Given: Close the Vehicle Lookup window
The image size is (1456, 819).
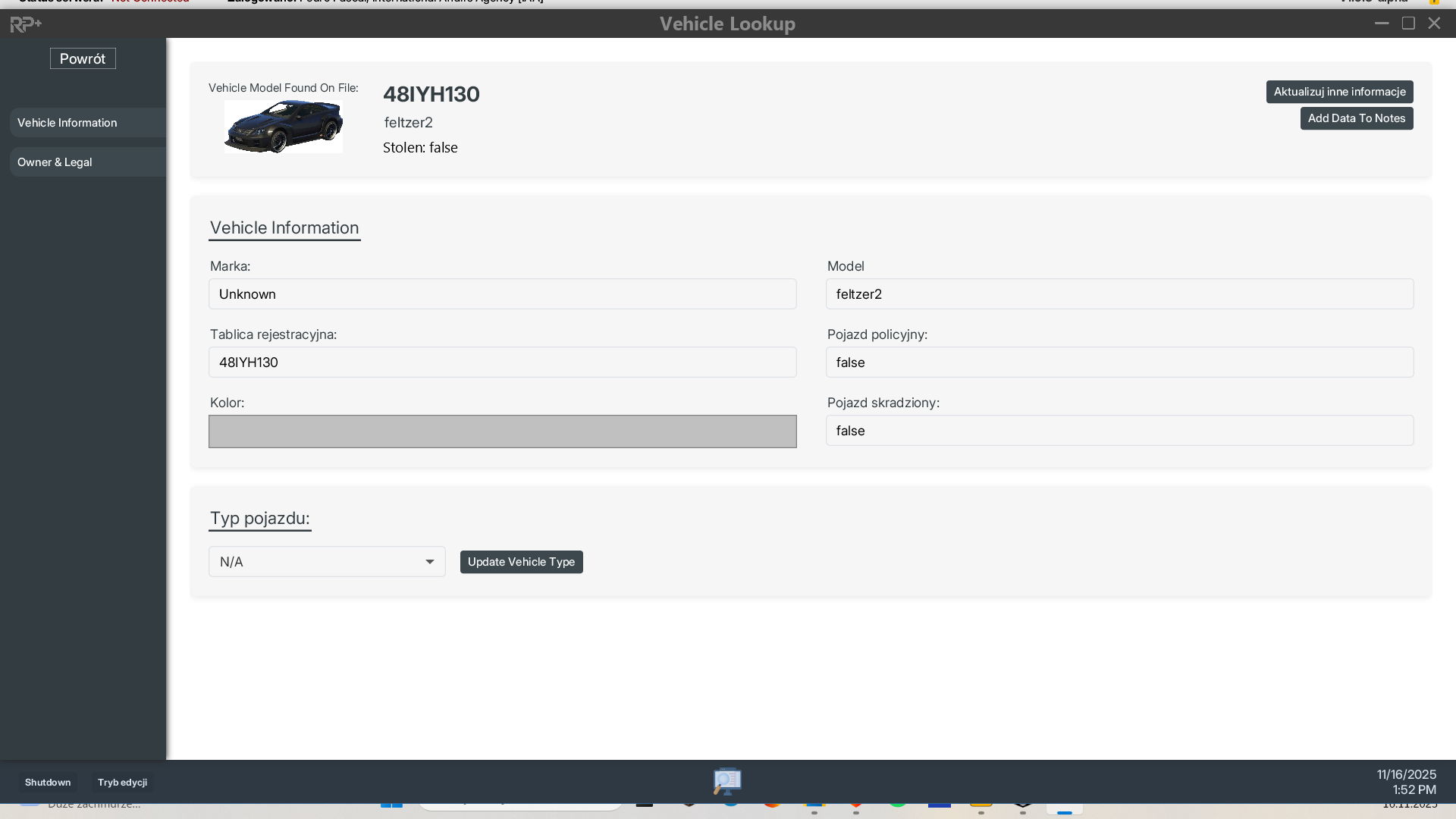Looking at the screenshot, I should pyautogui.click(x=1434, y=24).
